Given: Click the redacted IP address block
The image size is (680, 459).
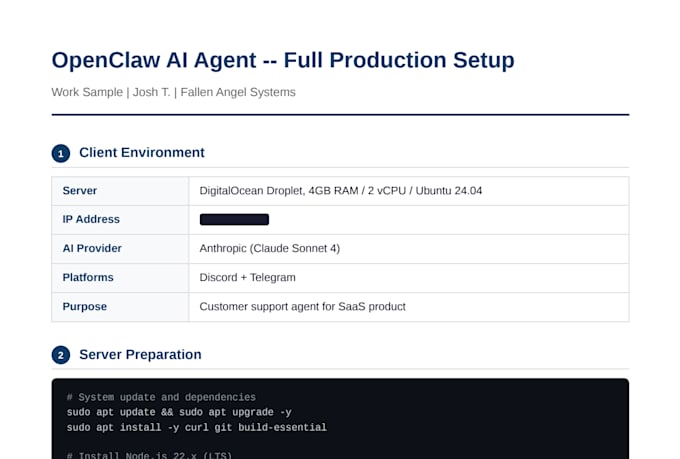Looking at the screenshot, I should 234,220.
